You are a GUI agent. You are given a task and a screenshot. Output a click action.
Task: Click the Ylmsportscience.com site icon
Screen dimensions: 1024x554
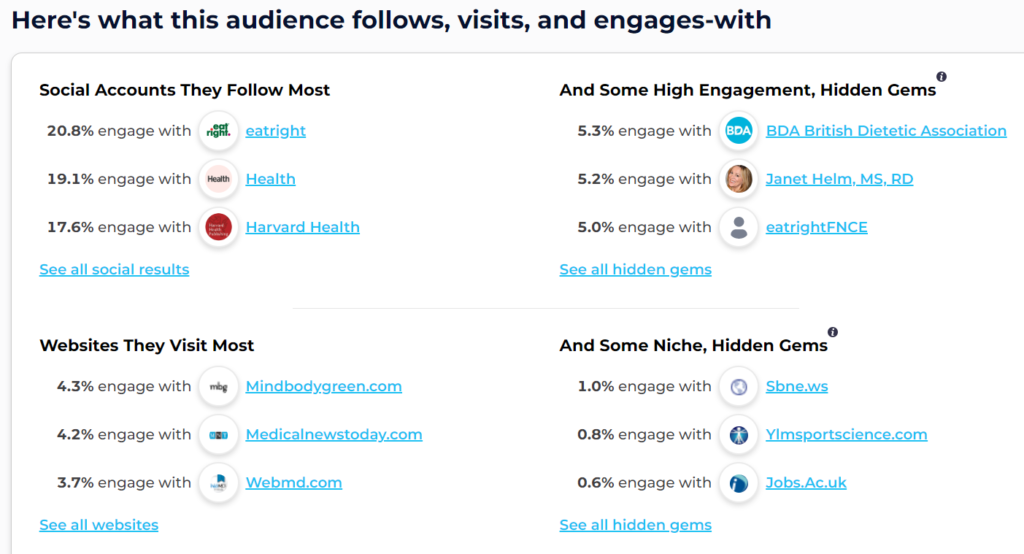point(739,435)
